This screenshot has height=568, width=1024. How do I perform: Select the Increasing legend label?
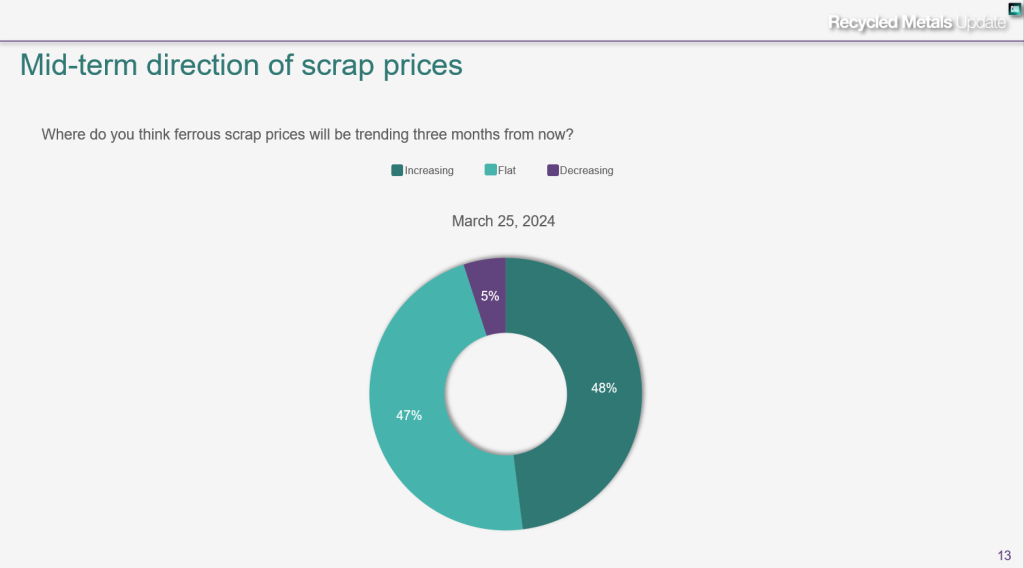point(429,171)
